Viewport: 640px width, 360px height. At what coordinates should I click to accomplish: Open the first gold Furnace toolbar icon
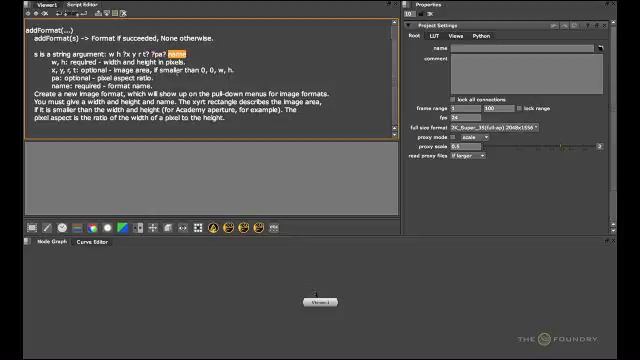pyautogui.click(x=213, y=228)
